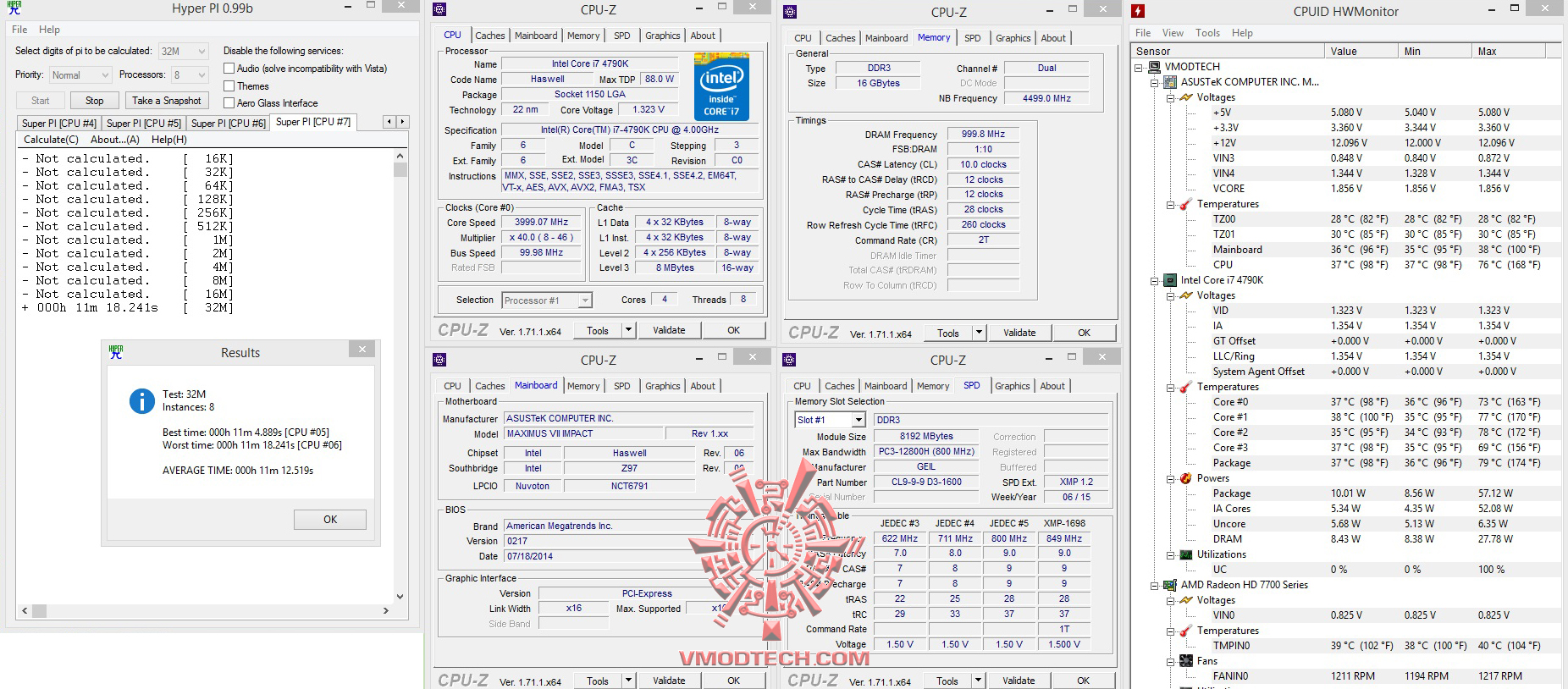Click the vertical scrollbar thumb in Super PI log

pos(400,169)
